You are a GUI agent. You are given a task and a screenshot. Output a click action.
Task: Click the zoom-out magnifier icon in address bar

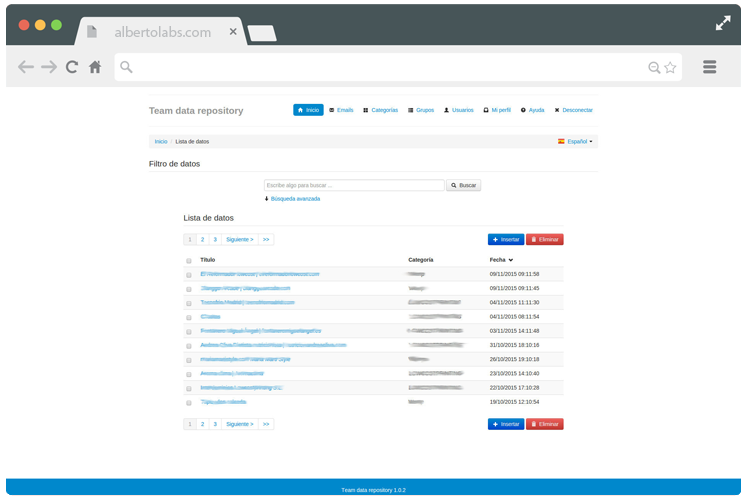[654, 67]
